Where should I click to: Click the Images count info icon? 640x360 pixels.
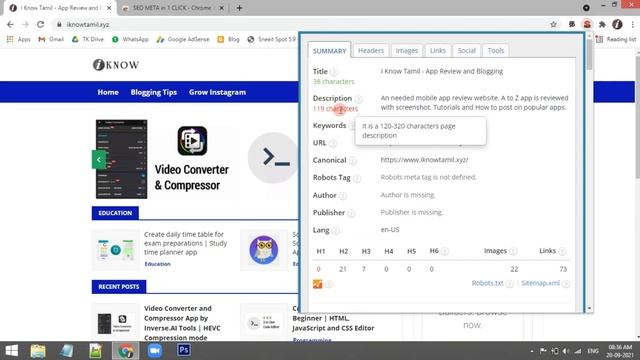(x=513, y=251)
